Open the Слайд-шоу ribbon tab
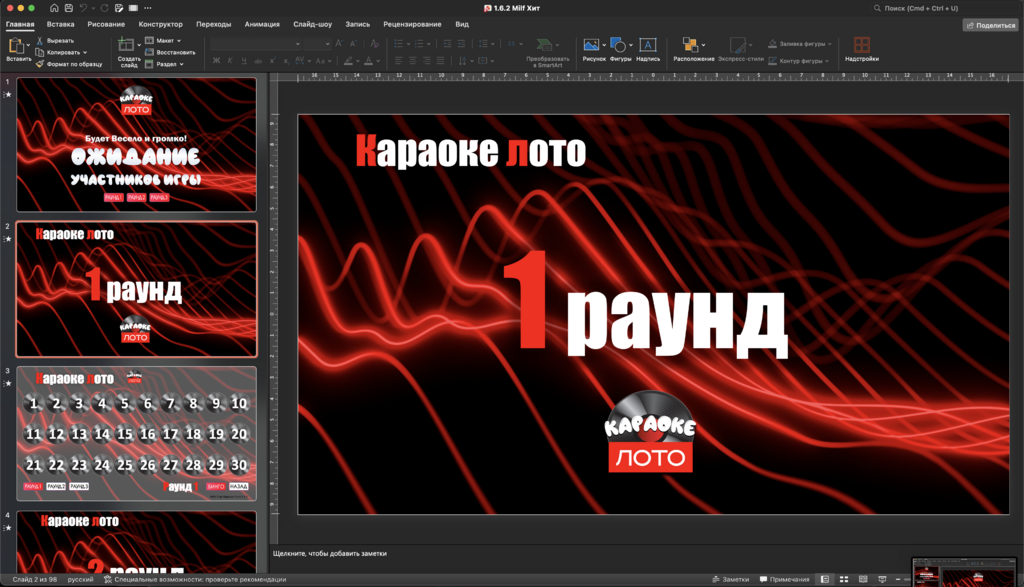1024x587 pixels. click(x=312, y=24)
